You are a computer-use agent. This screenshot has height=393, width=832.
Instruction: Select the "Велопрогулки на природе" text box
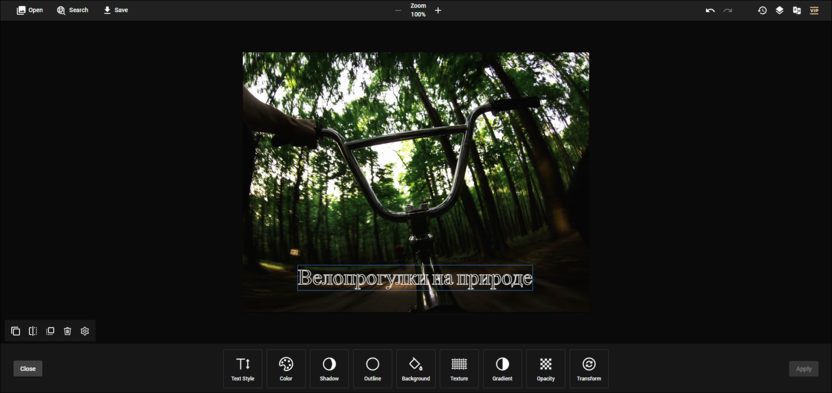click(415, 278)
